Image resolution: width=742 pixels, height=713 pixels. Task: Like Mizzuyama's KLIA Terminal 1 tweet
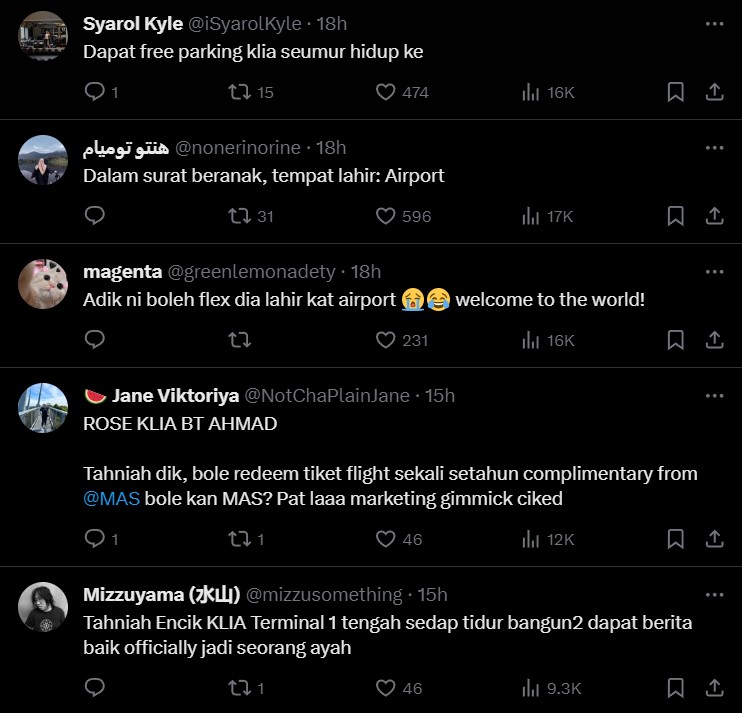coord(386,688)
